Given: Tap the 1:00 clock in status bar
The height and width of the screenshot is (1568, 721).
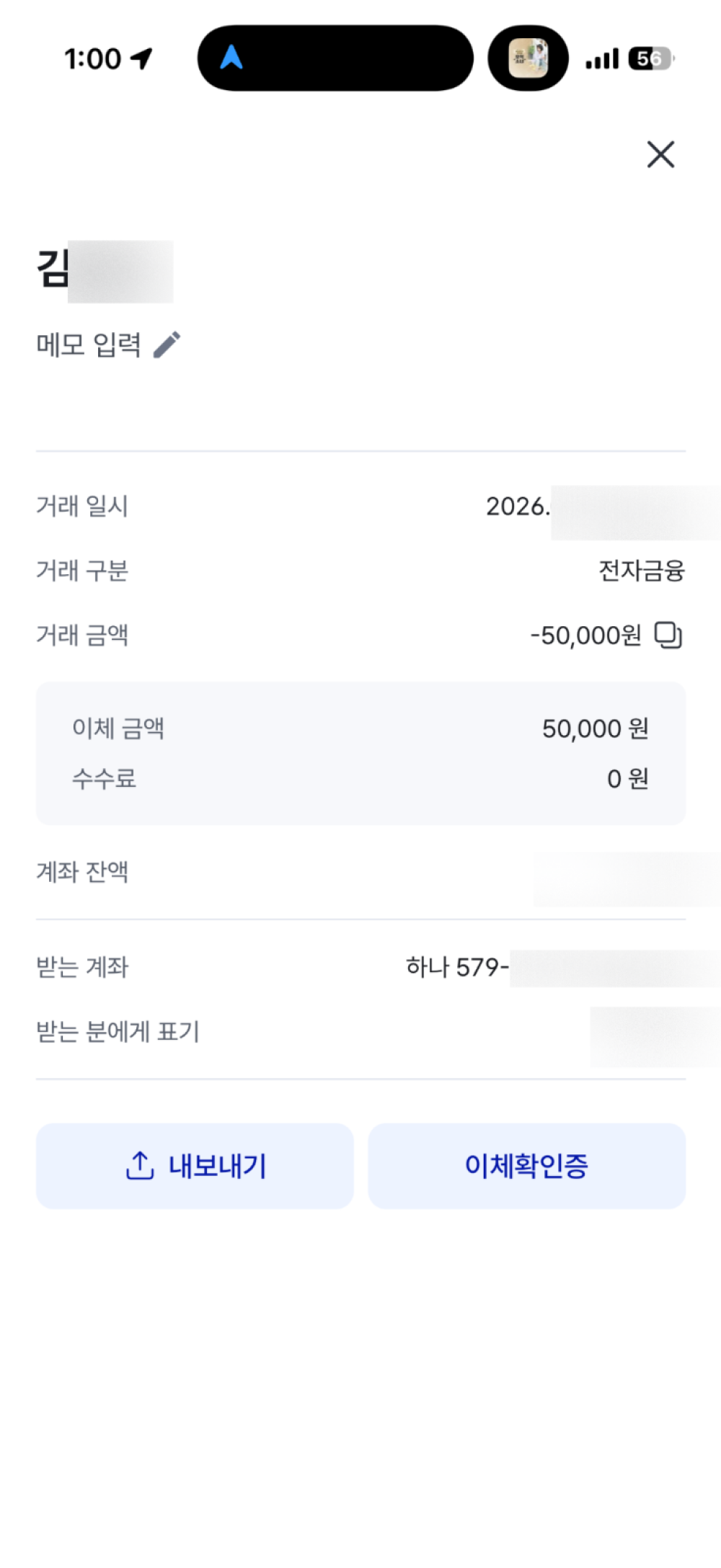Looking at the screenshot, I should point(92,58).
